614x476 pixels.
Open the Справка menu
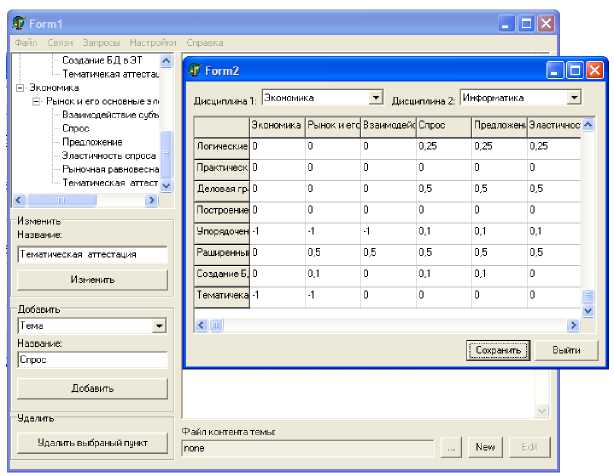pyautogui.click(x=205, y=43)
